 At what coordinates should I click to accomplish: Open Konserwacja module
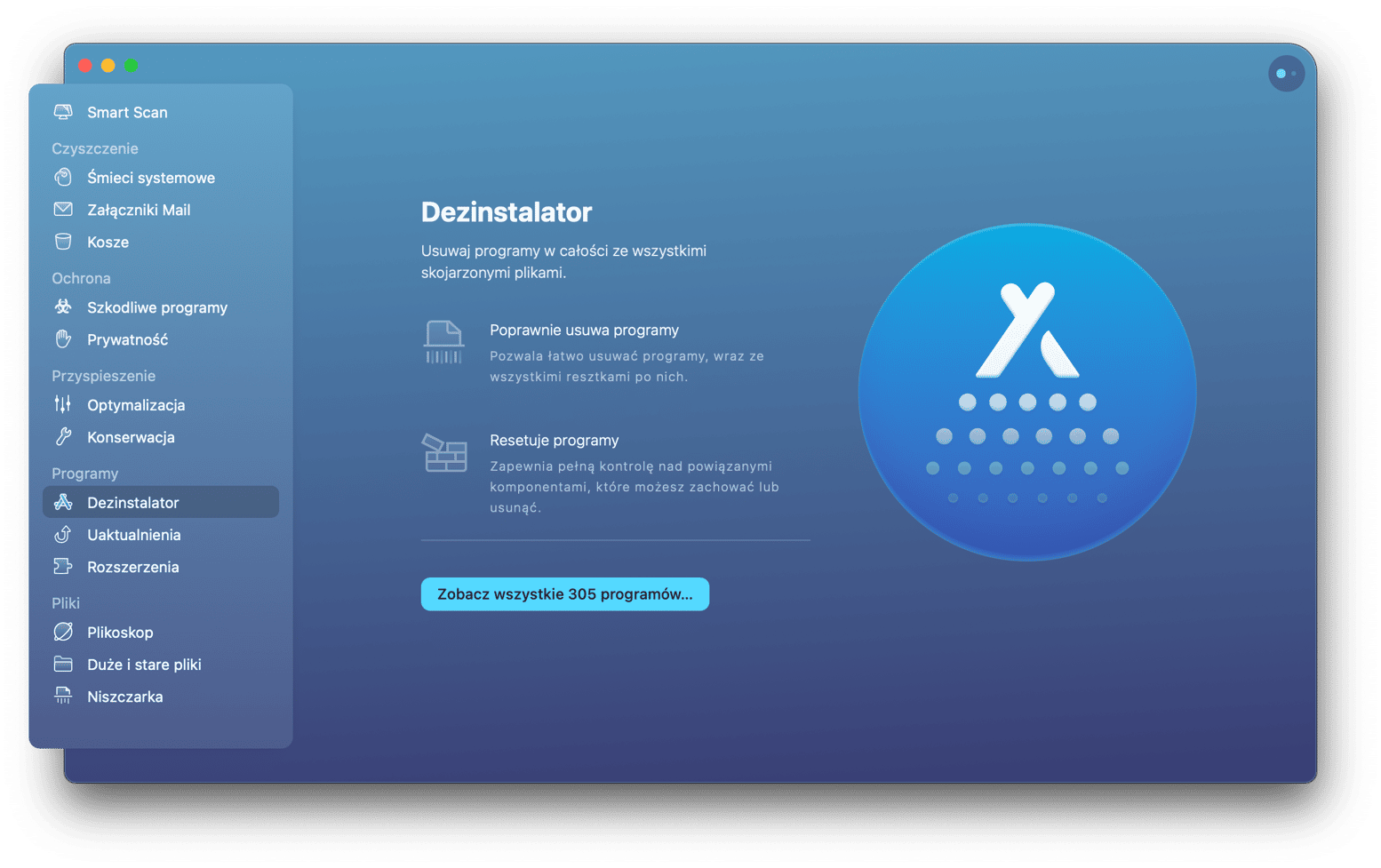(161, 437)
